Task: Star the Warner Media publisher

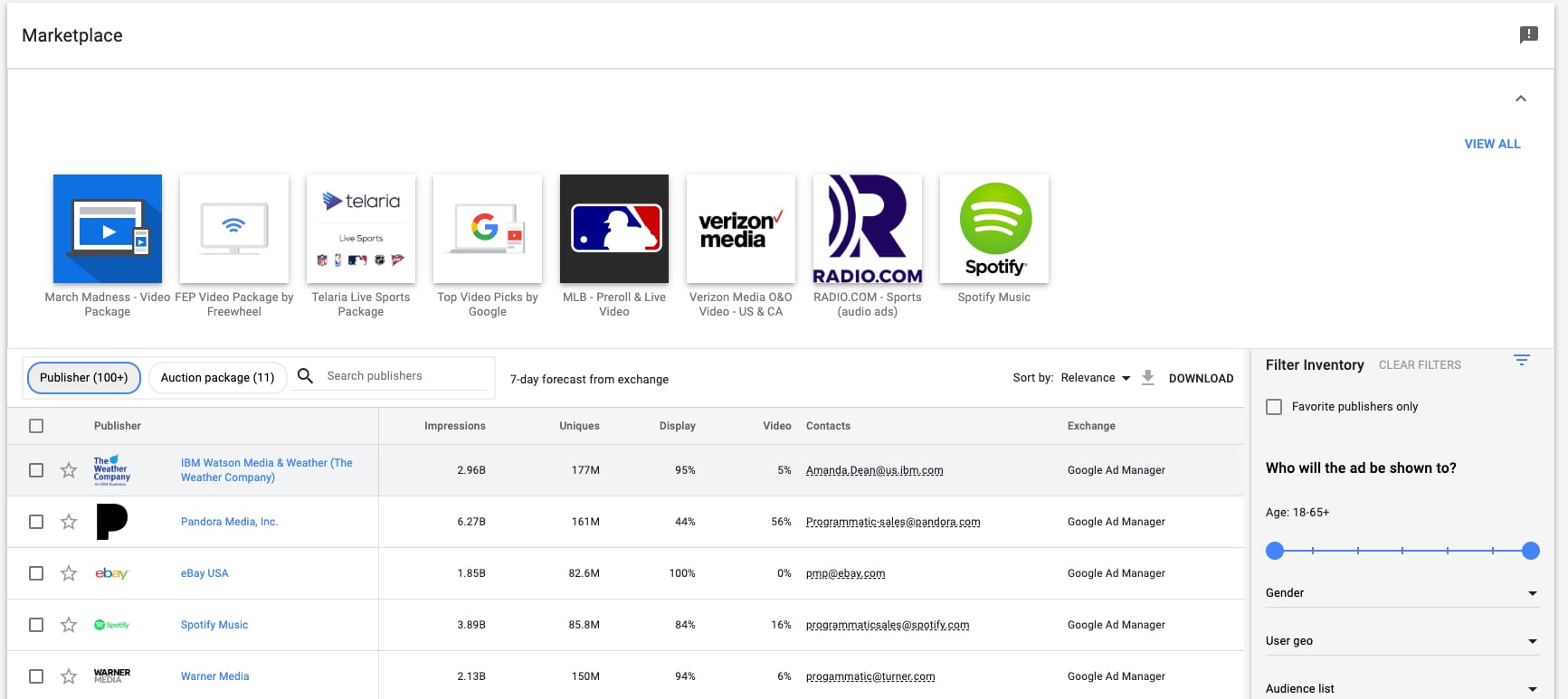Action: click(x=69, y=676)
